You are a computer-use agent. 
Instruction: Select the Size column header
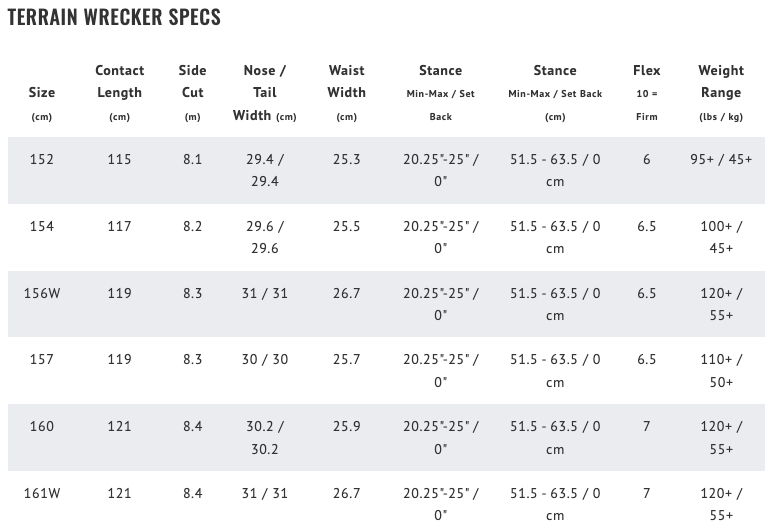(x=42, y=93)
